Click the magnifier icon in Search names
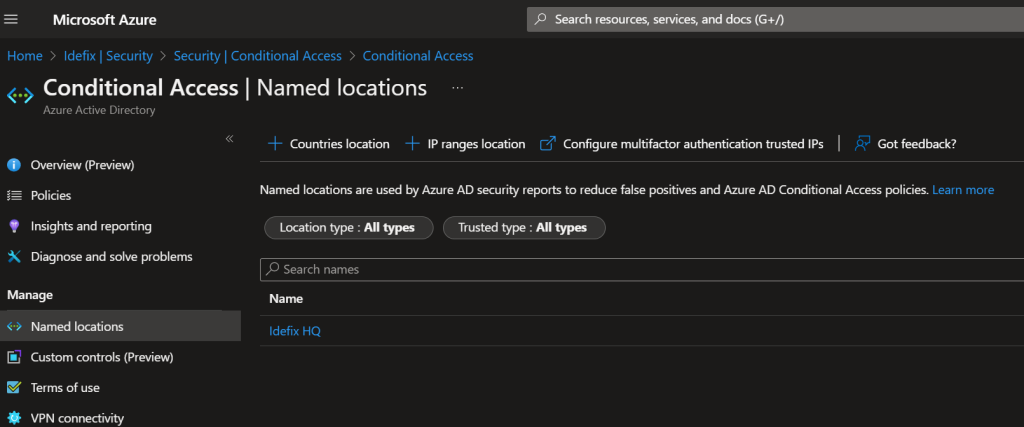Screen dimensions: 1024x427 click(273, 268)
